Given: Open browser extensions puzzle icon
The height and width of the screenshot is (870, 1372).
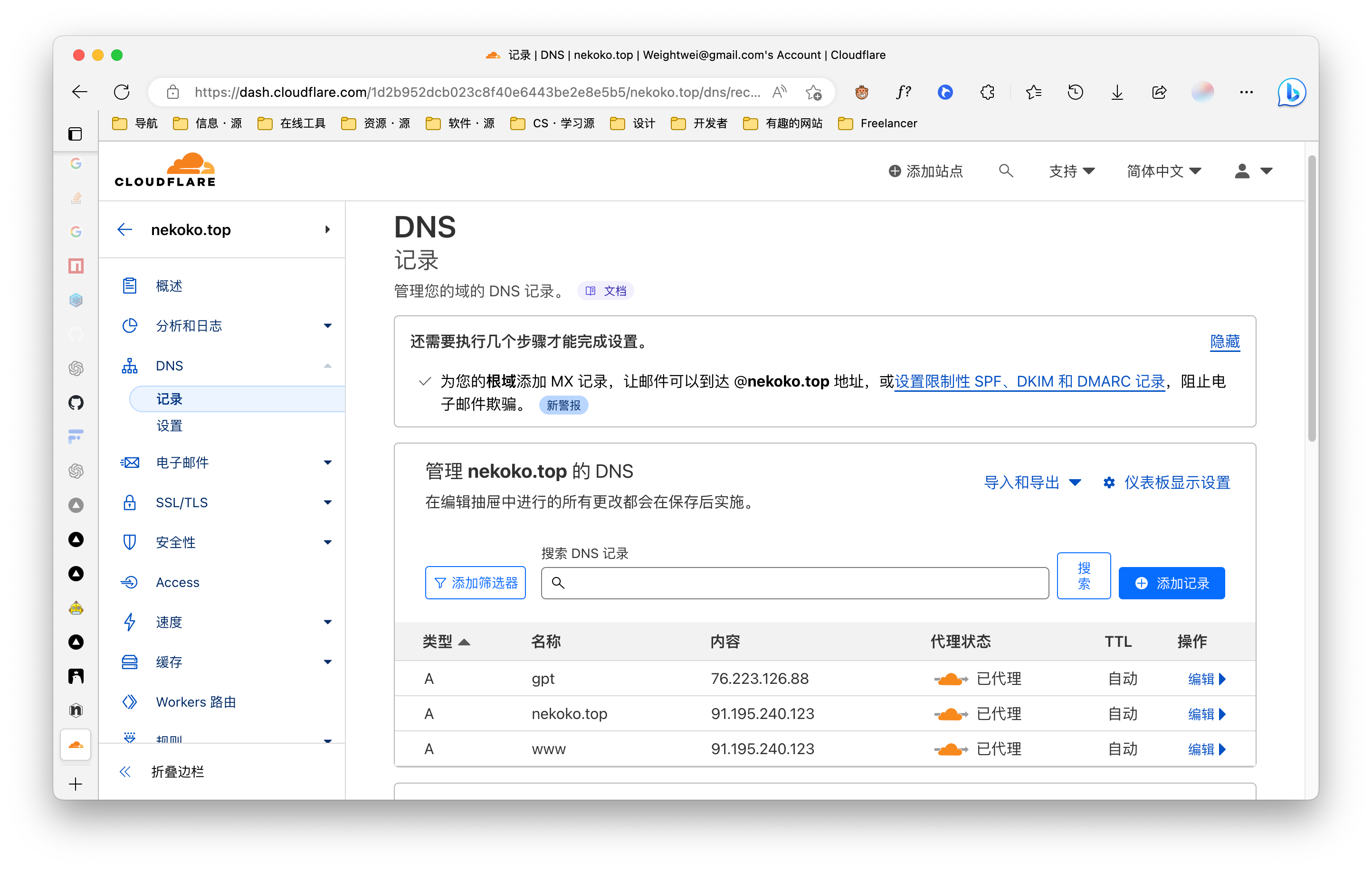Looking at the screenshot, I should (x=987, y=92).
